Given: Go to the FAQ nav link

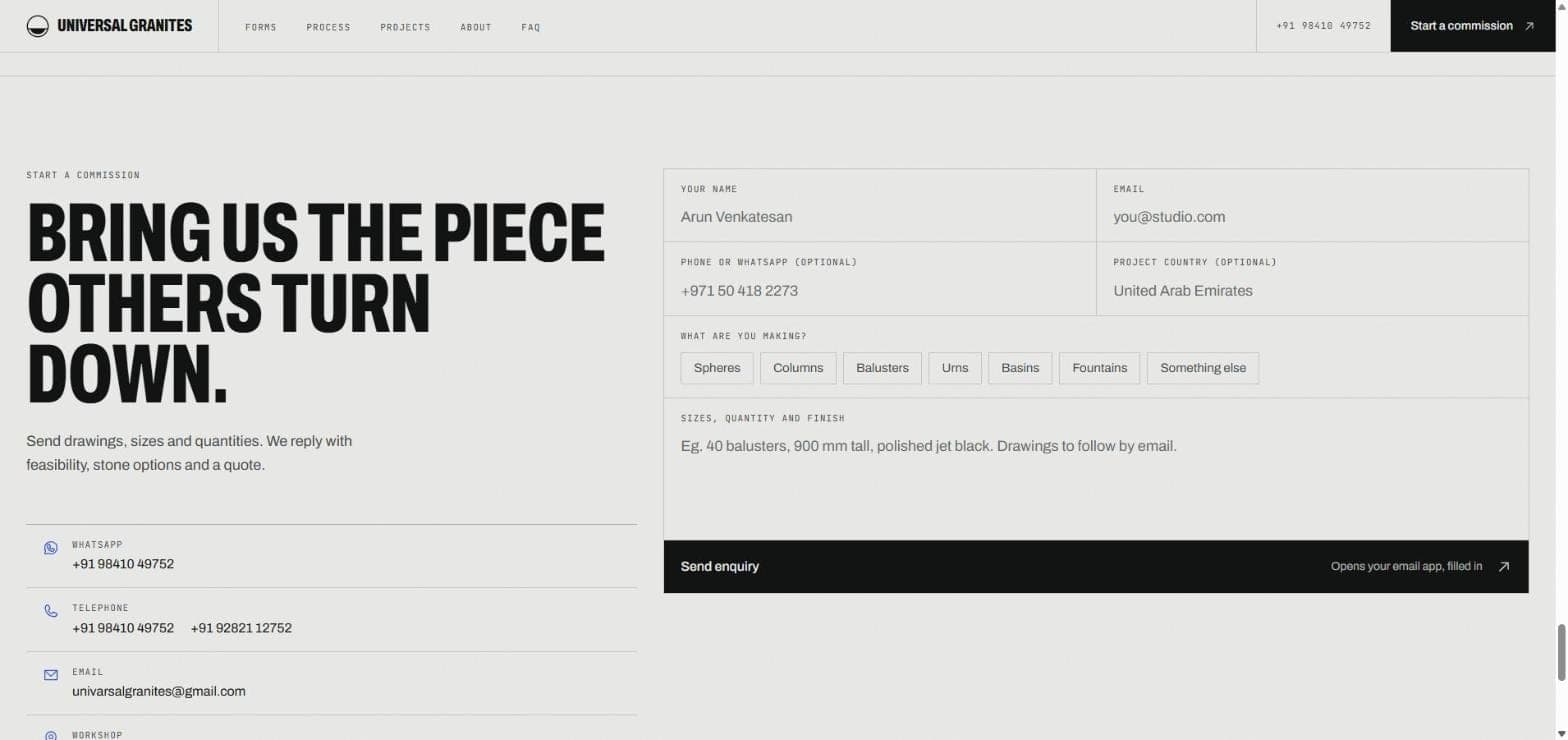Looking at the screenshot, I should [x=531, y=27].
